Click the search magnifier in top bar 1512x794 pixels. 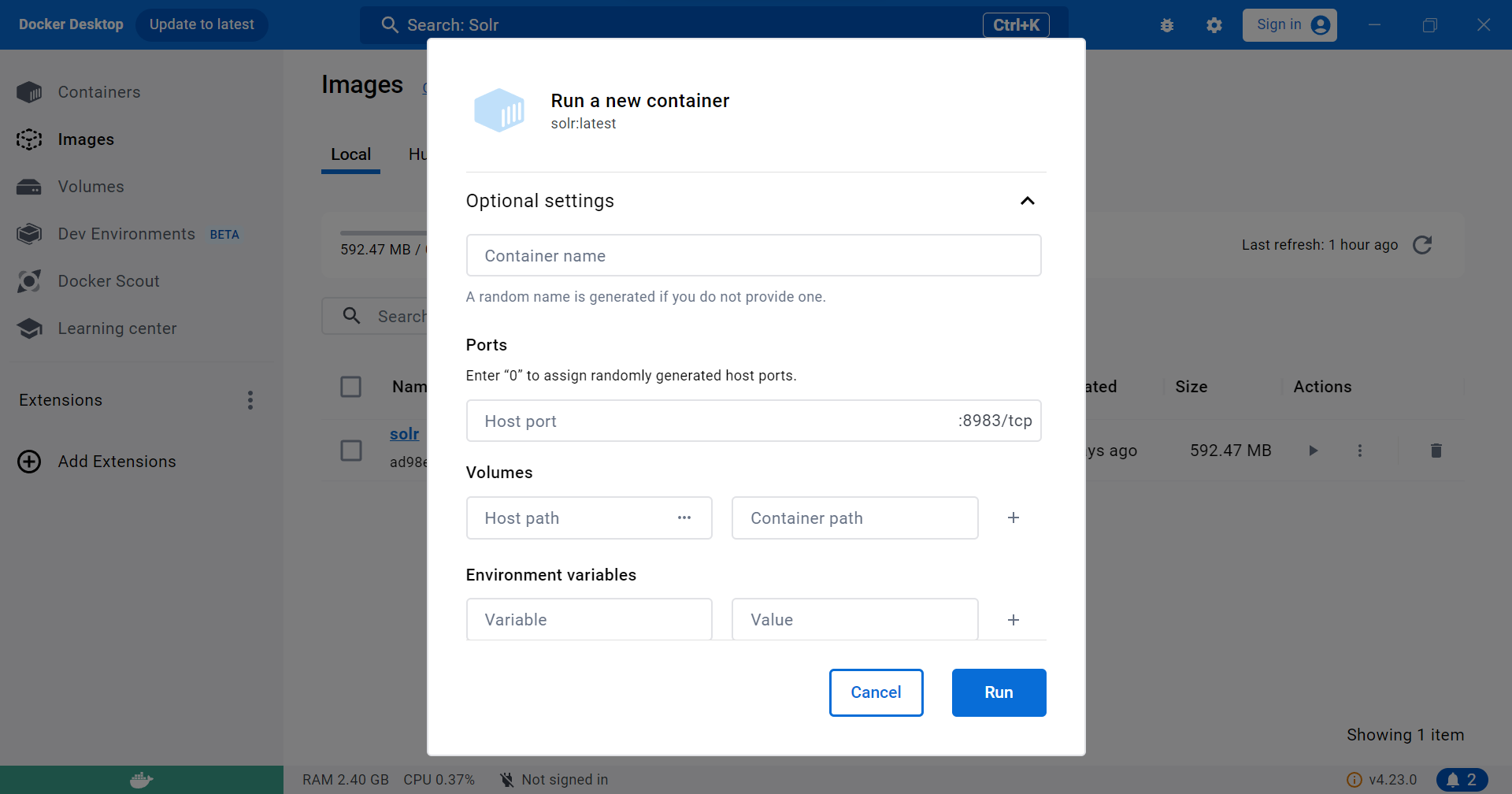click(390, 25)
